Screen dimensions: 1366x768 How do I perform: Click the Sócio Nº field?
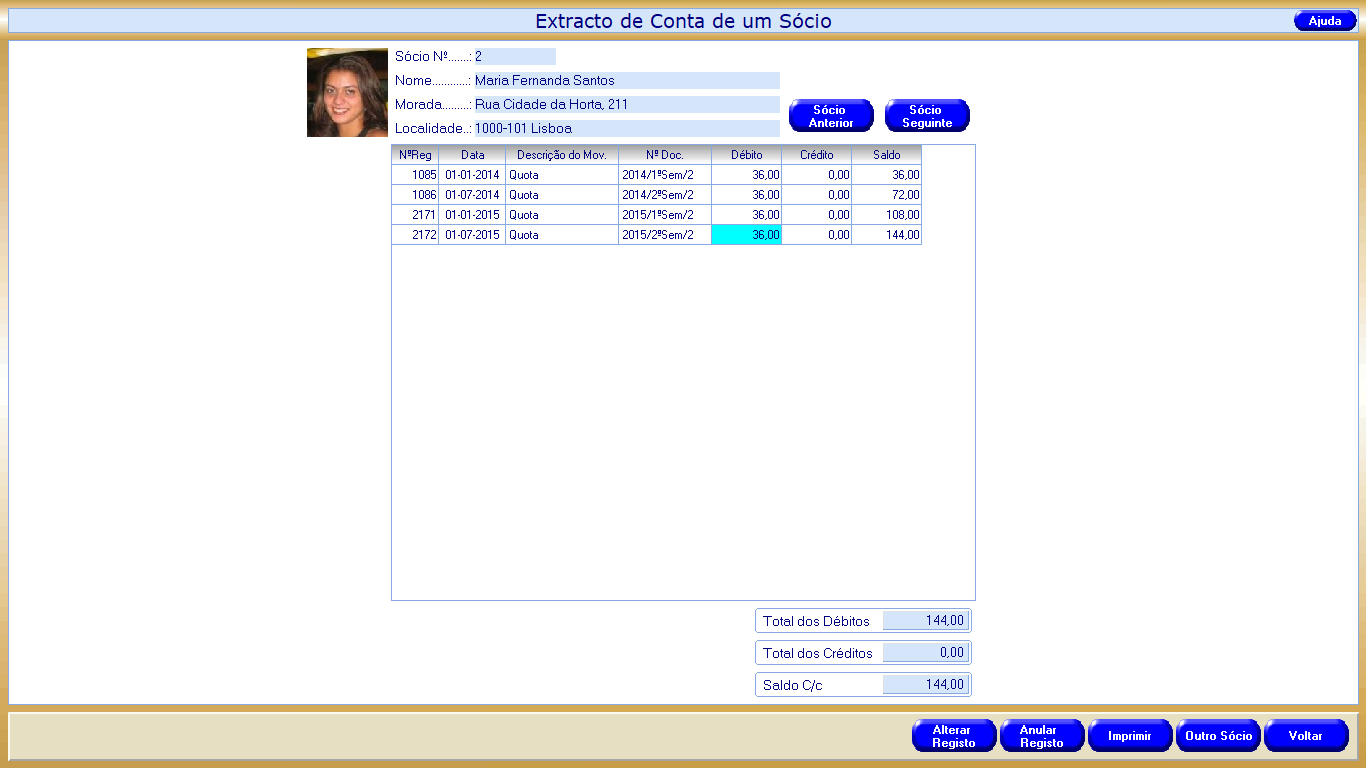(x=514, y=57)
